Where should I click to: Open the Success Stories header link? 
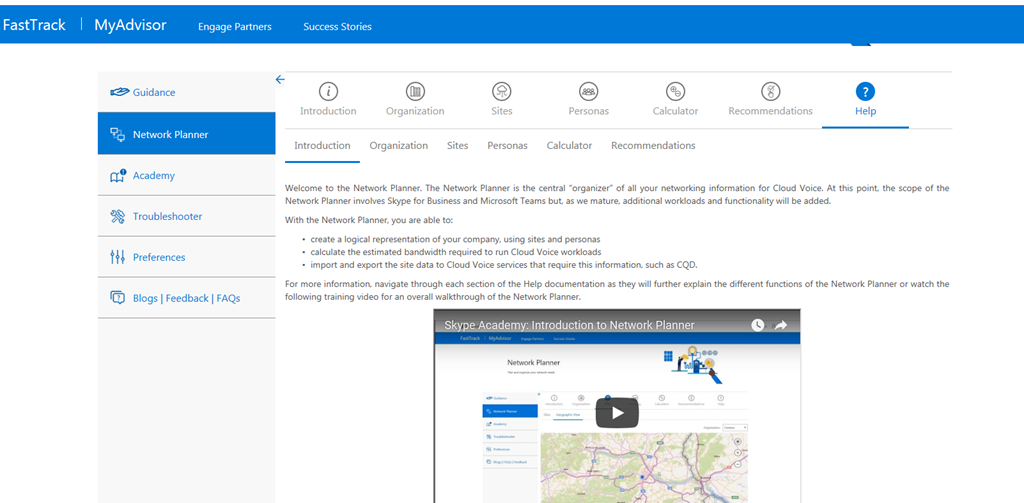[337, 27]
